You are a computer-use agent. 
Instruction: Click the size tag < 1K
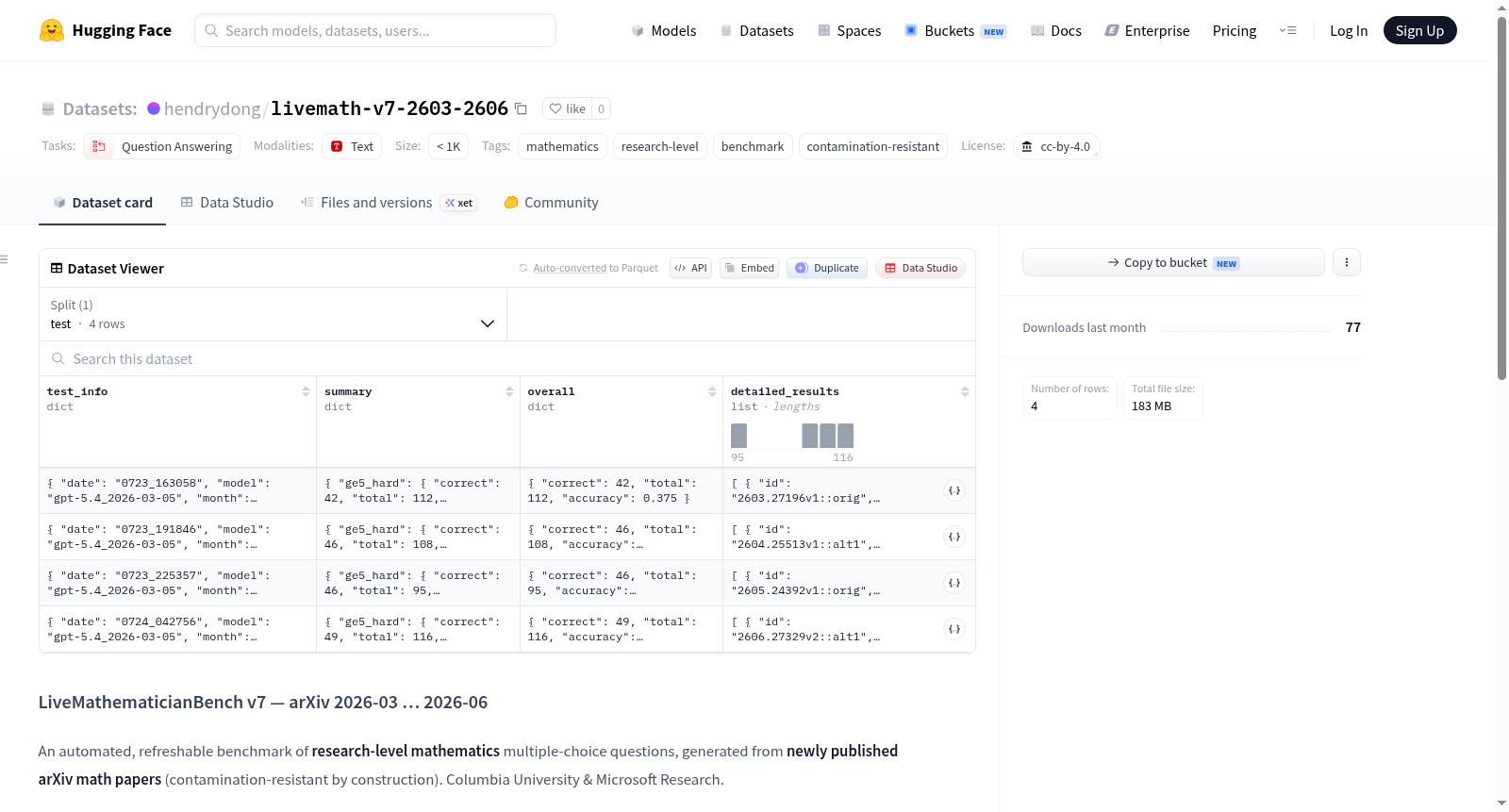449,146
